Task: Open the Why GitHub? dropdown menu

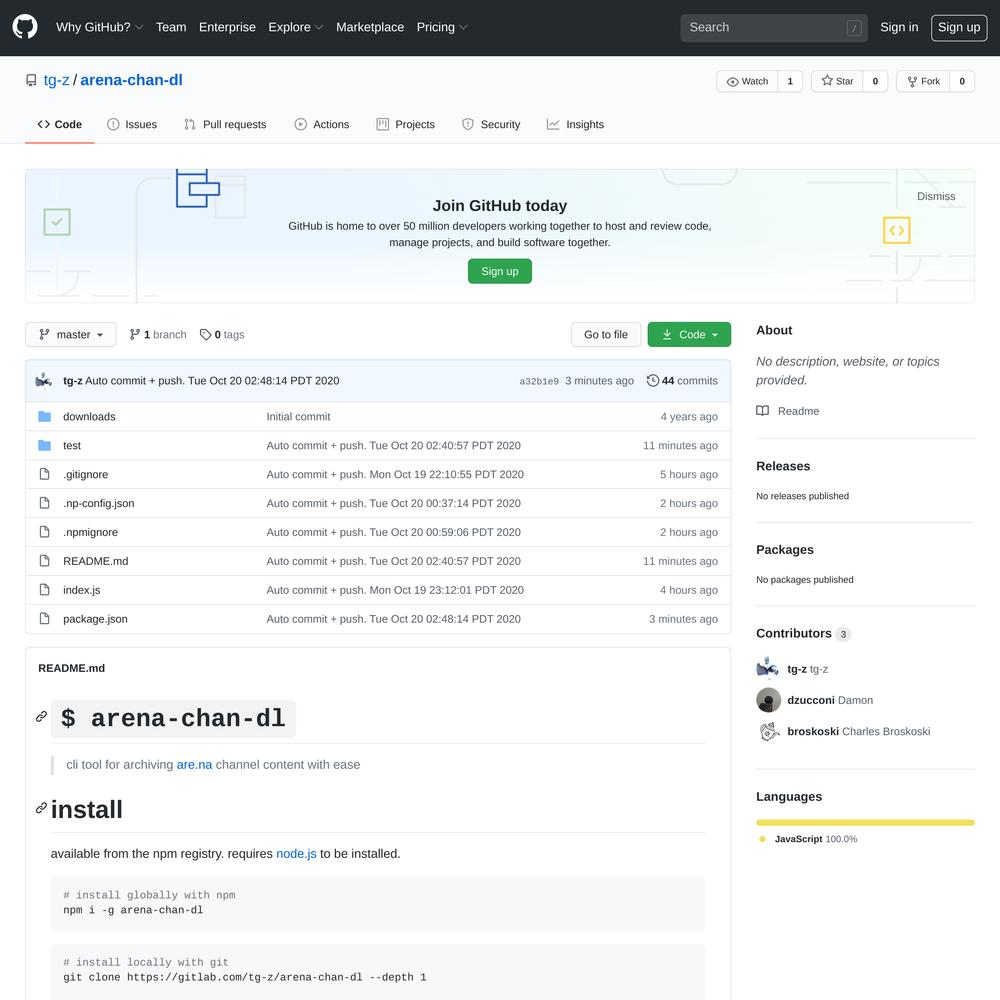Action: (x=99, y=27)
